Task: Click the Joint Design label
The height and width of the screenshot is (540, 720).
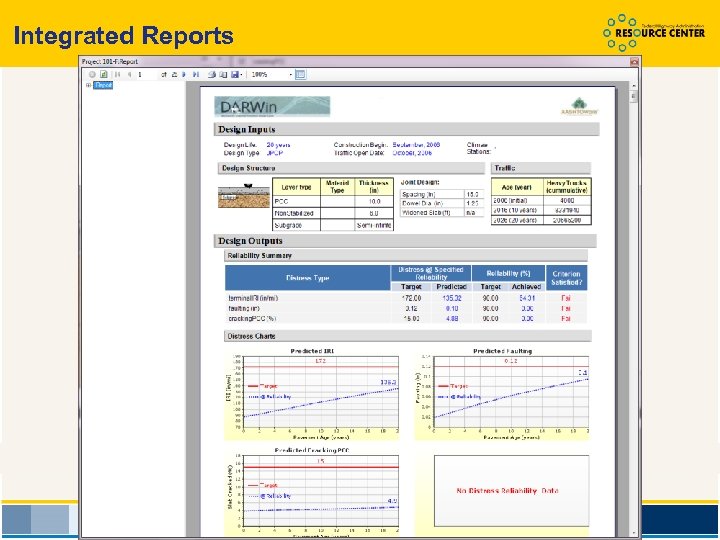Action: (x=420, y=182)
